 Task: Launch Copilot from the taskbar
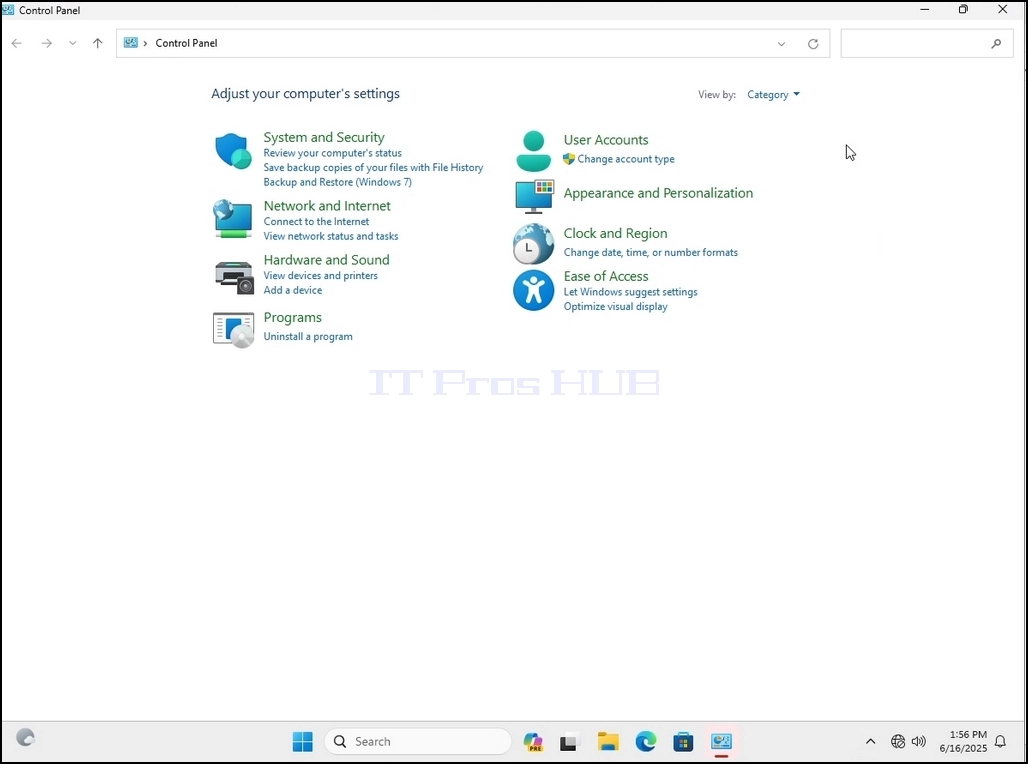pyautogui.click(x=533, y=742)
